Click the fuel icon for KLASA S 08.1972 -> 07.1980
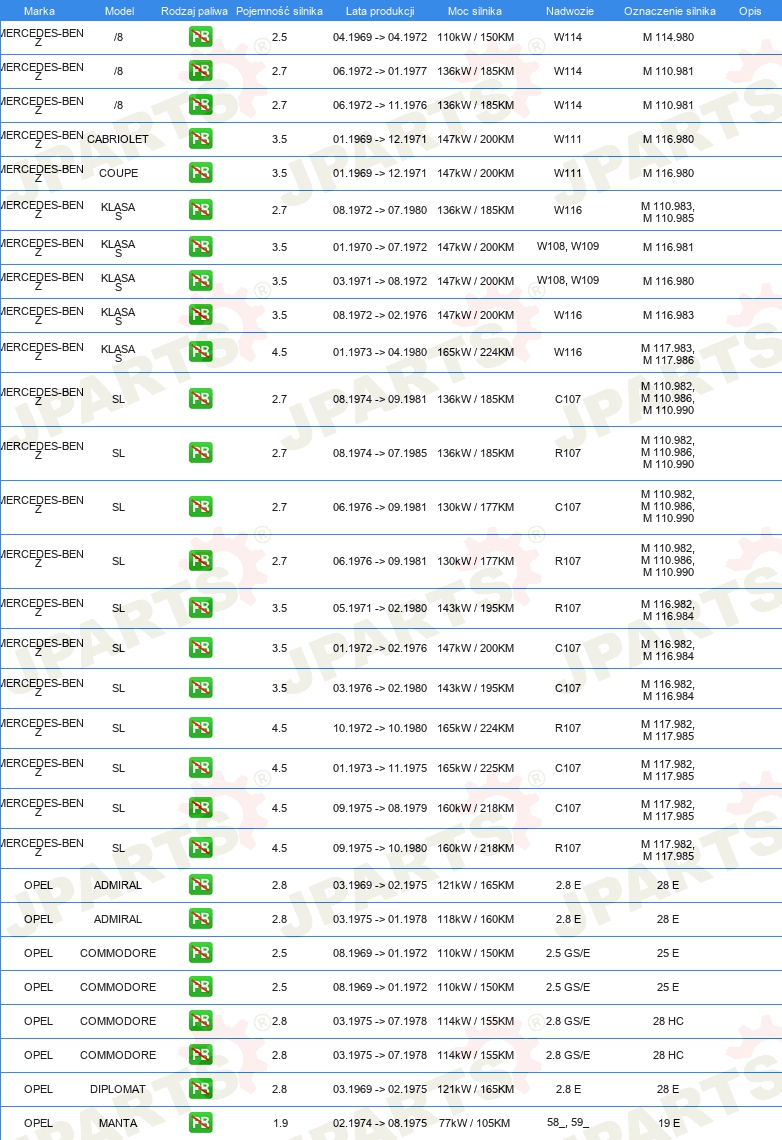782x1140 pixels. pyautogui.click(x=201, y=210)
